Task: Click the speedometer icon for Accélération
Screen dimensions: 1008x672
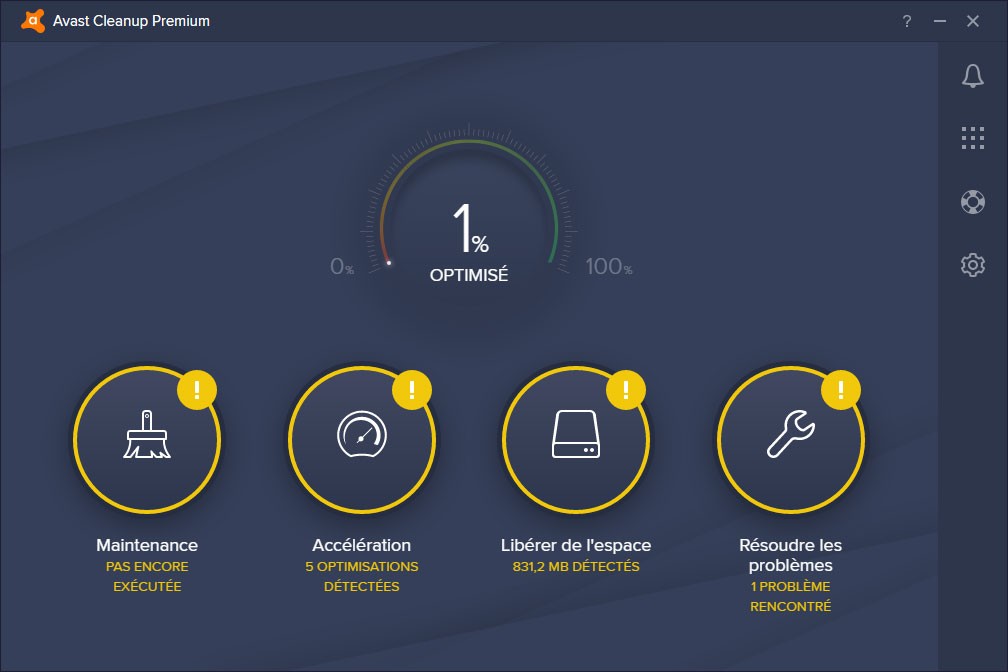Action: click(361, 436)
